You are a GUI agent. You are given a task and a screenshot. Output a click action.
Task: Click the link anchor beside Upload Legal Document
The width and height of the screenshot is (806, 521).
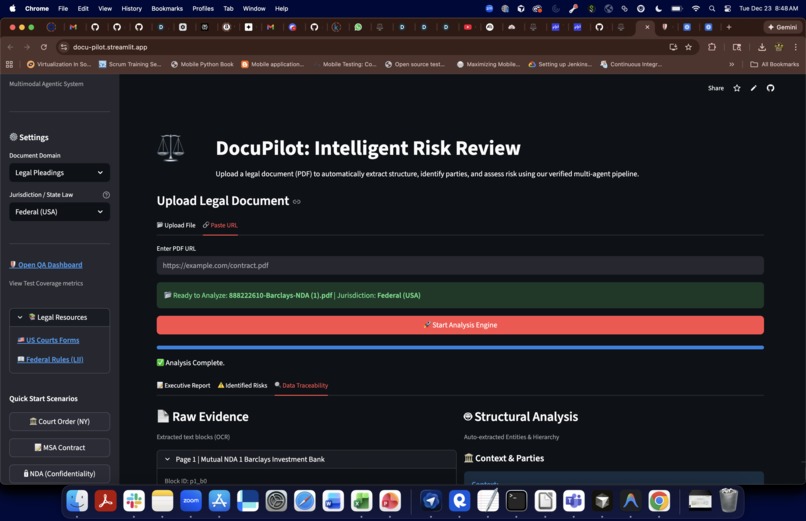[x=297, y=201]
